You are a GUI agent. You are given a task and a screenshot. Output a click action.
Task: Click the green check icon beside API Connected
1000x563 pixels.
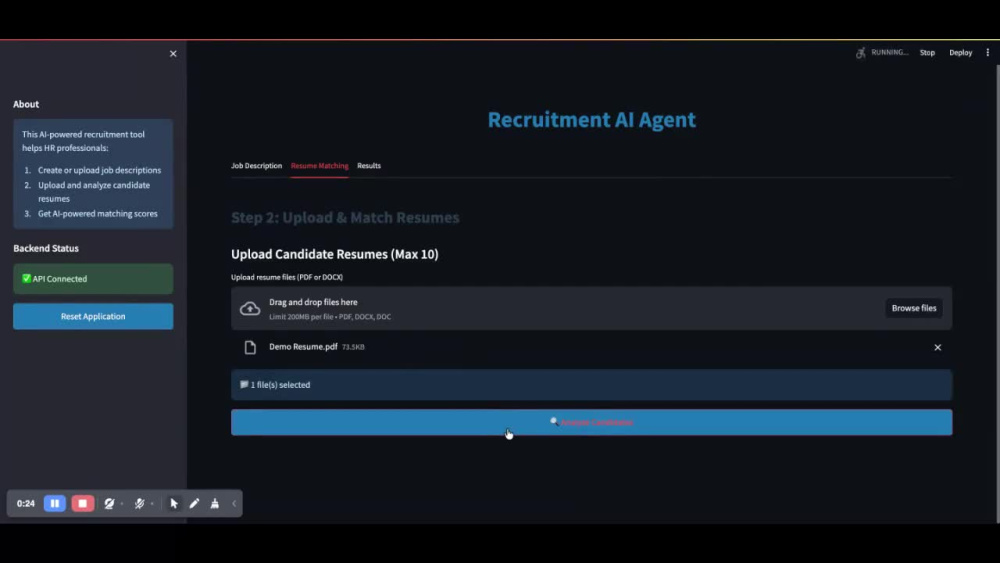pyautogui.click(x=26, y=279)
